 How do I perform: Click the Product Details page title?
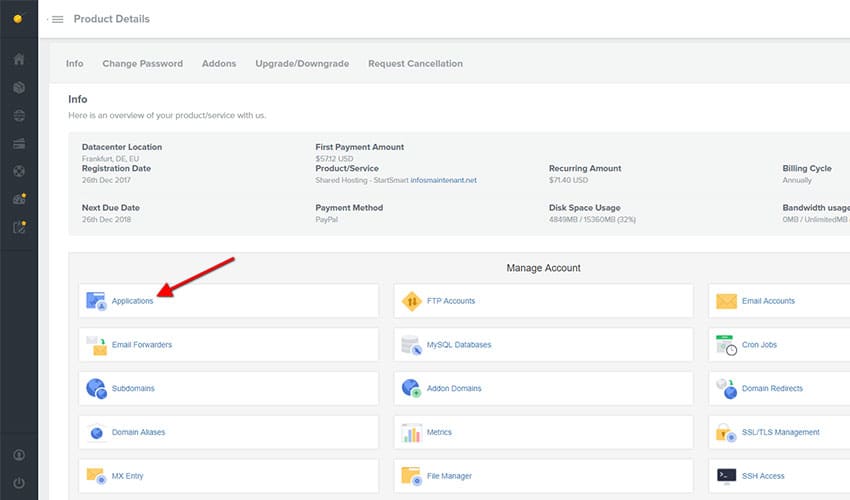tap(112, 19)
